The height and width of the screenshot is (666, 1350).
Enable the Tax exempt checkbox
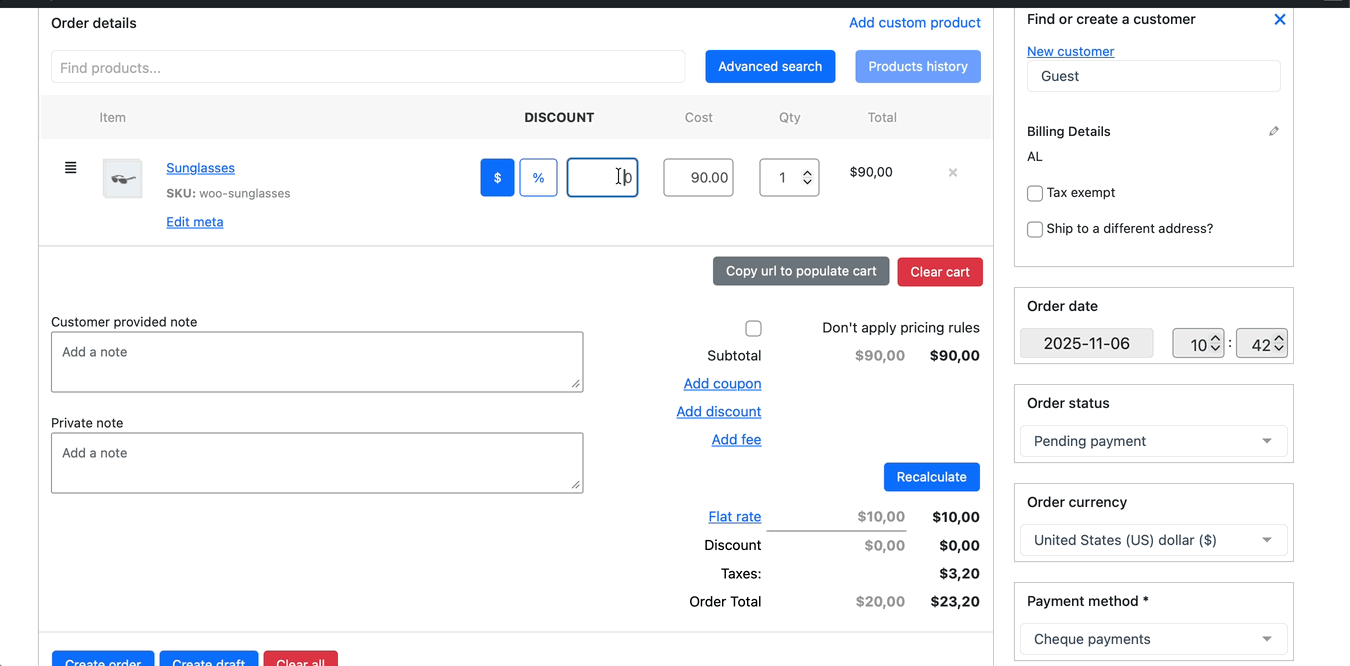(x=1035, y=193)
